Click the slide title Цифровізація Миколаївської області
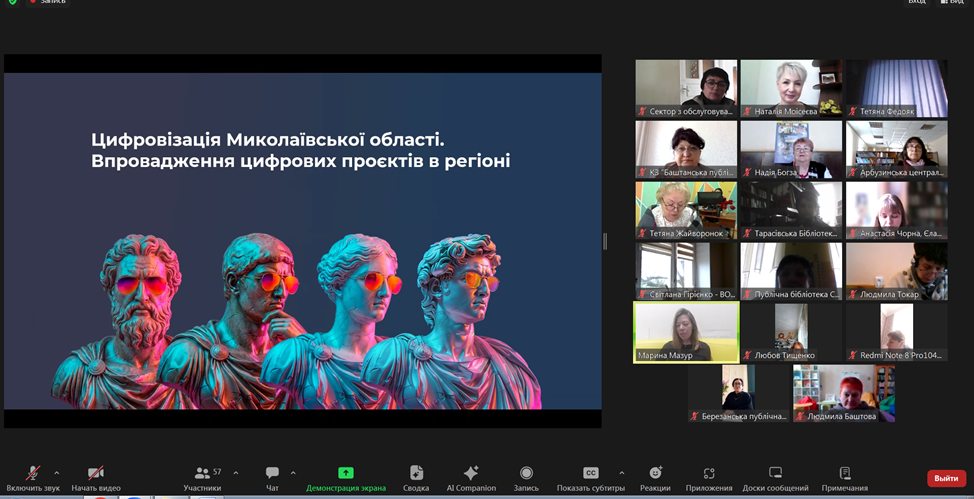 [x=268, y=139]
